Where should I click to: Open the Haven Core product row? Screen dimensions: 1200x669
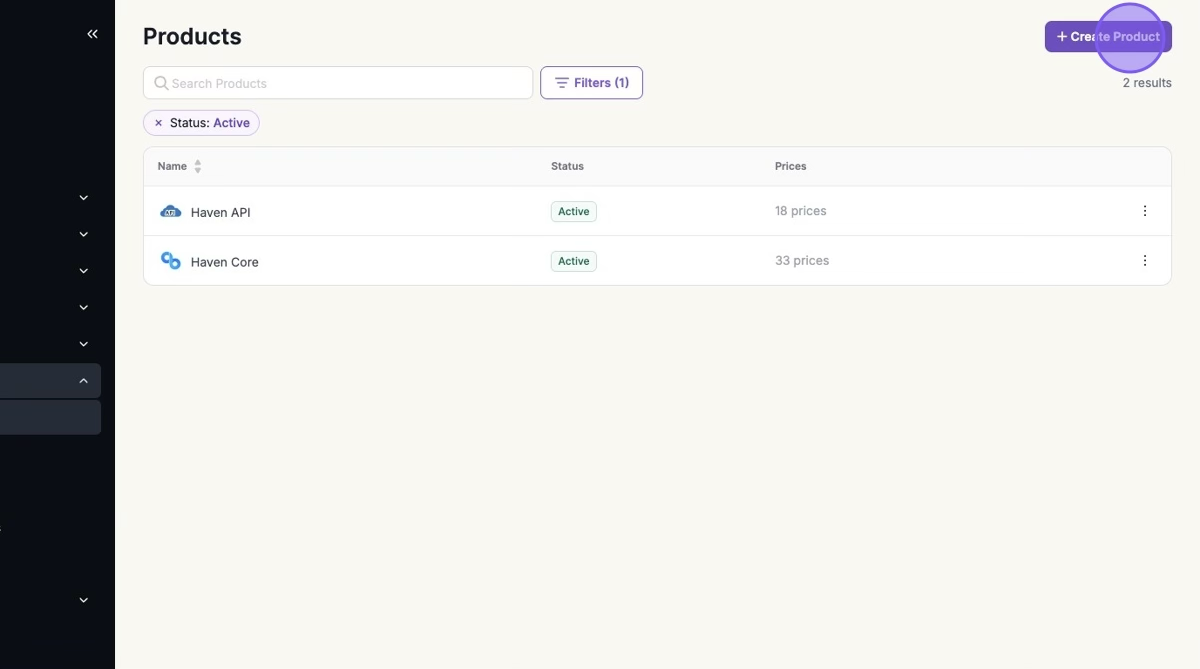[x=225, y=262]
